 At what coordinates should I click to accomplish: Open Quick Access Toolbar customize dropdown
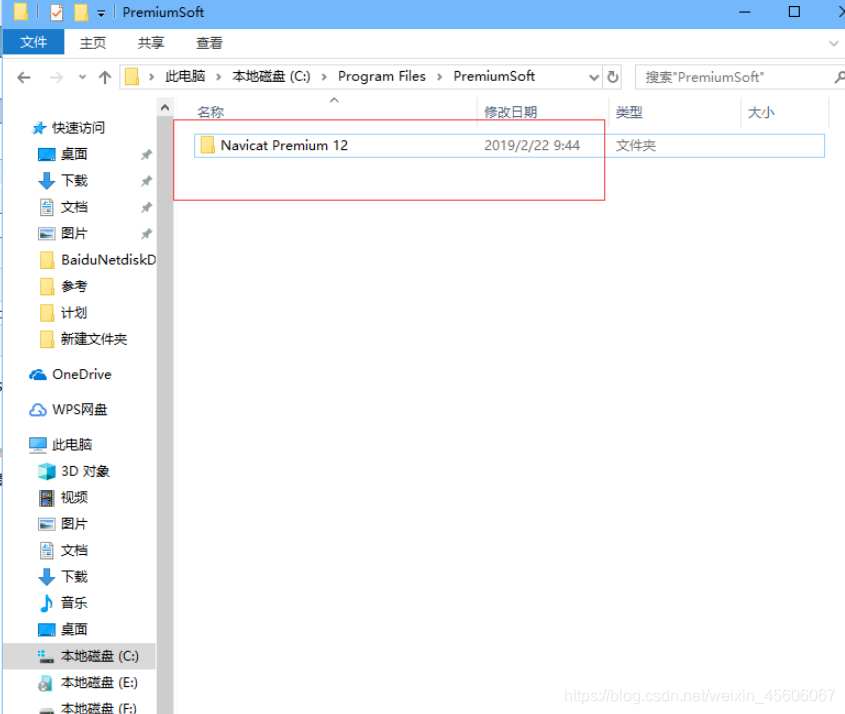point(101,13)
